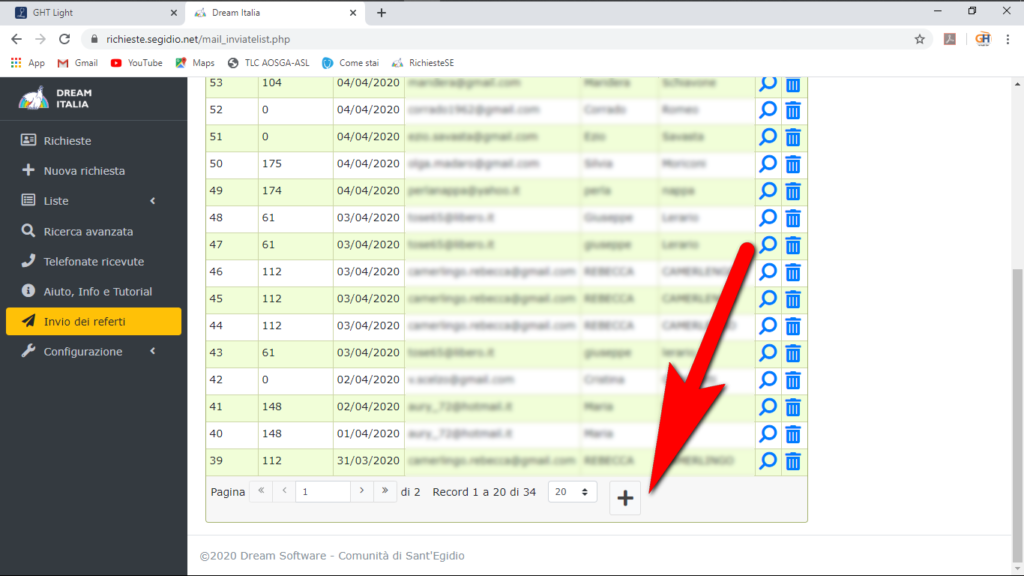Screen dimensions: 1024x576
Task: Click trash icon for record 39
Action: pyautogui.click(x=793, y=461)
